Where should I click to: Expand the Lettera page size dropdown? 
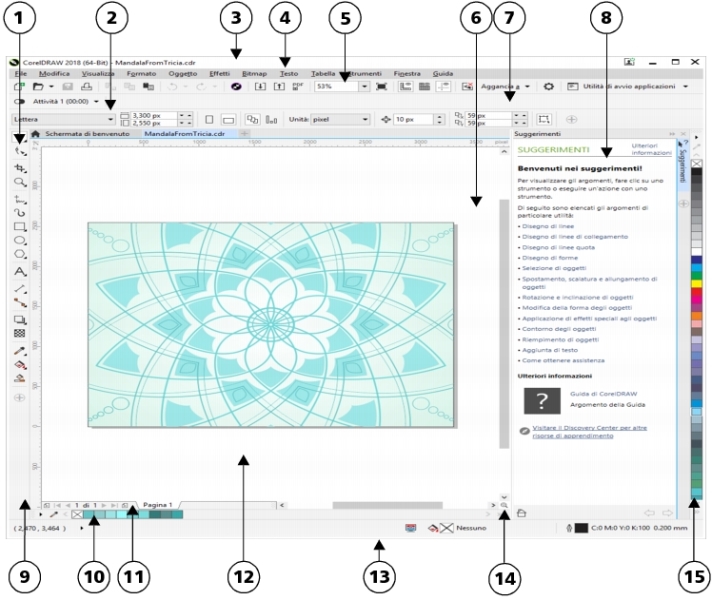(111, 119)
